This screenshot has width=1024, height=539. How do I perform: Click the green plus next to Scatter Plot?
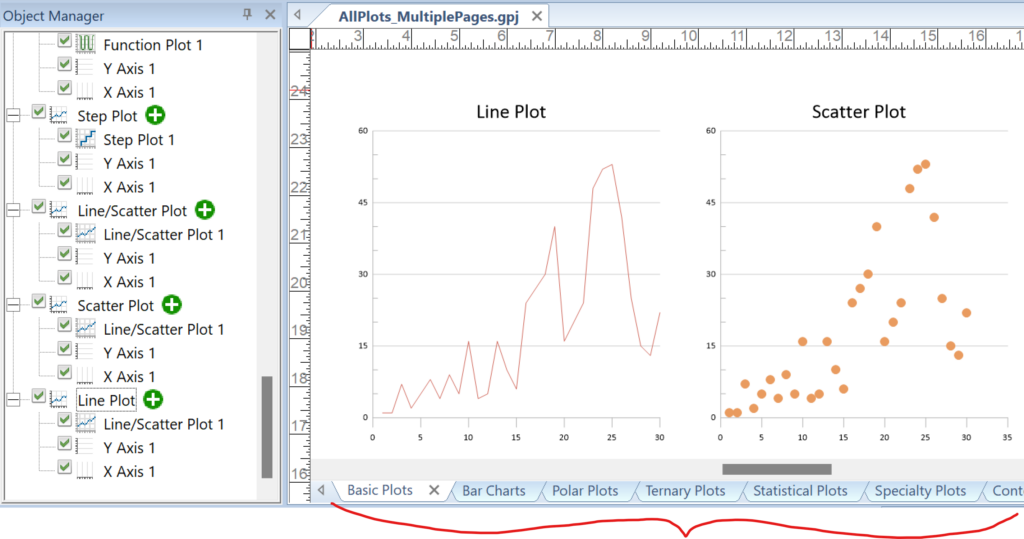[x=171, y=305]
